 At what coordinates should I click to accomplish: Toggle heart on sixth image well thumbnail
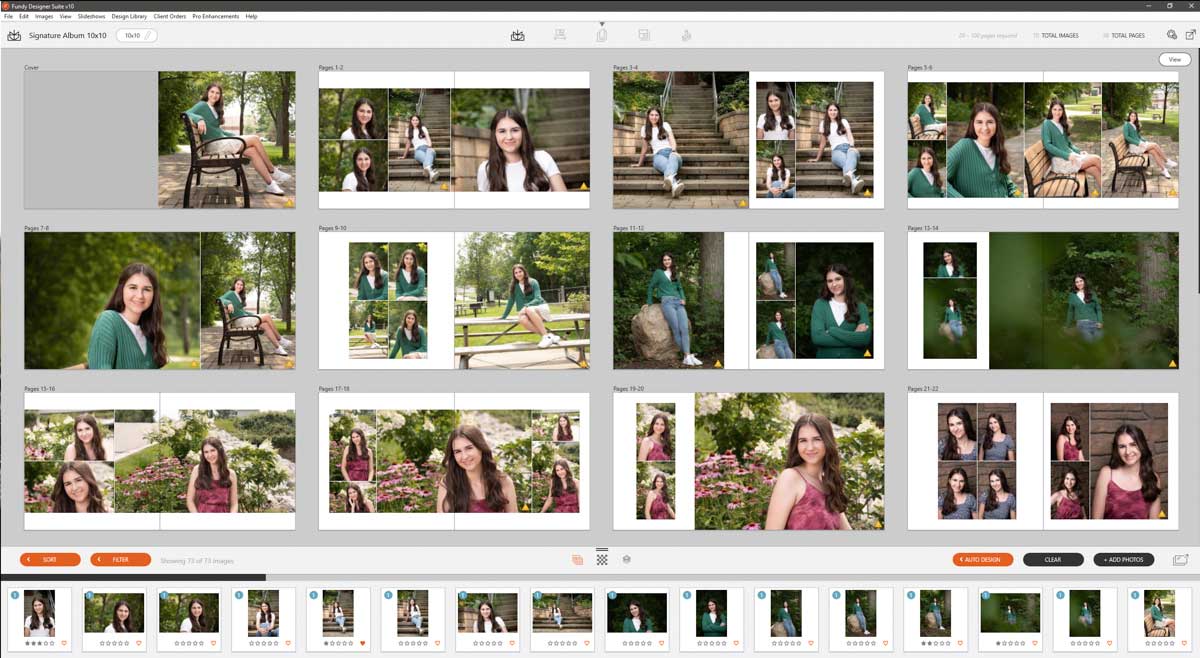coord(437,643)
